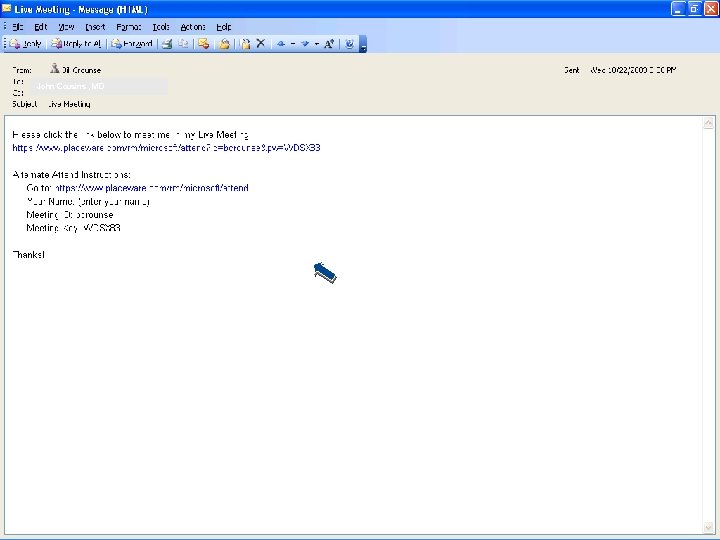Click the message body scroll up arrow
The height and width of the screenshot is (540, 720).
(x=708, y=123)
